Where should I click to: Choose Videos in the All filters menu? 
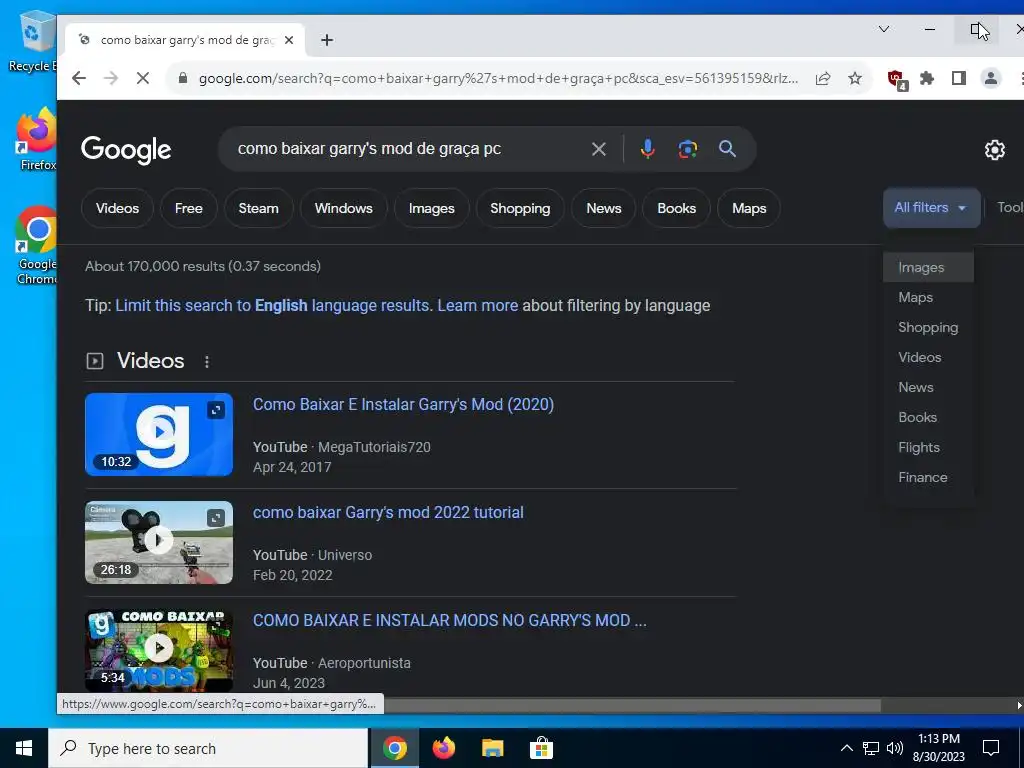pyautogui.click(x=928, y=357)
